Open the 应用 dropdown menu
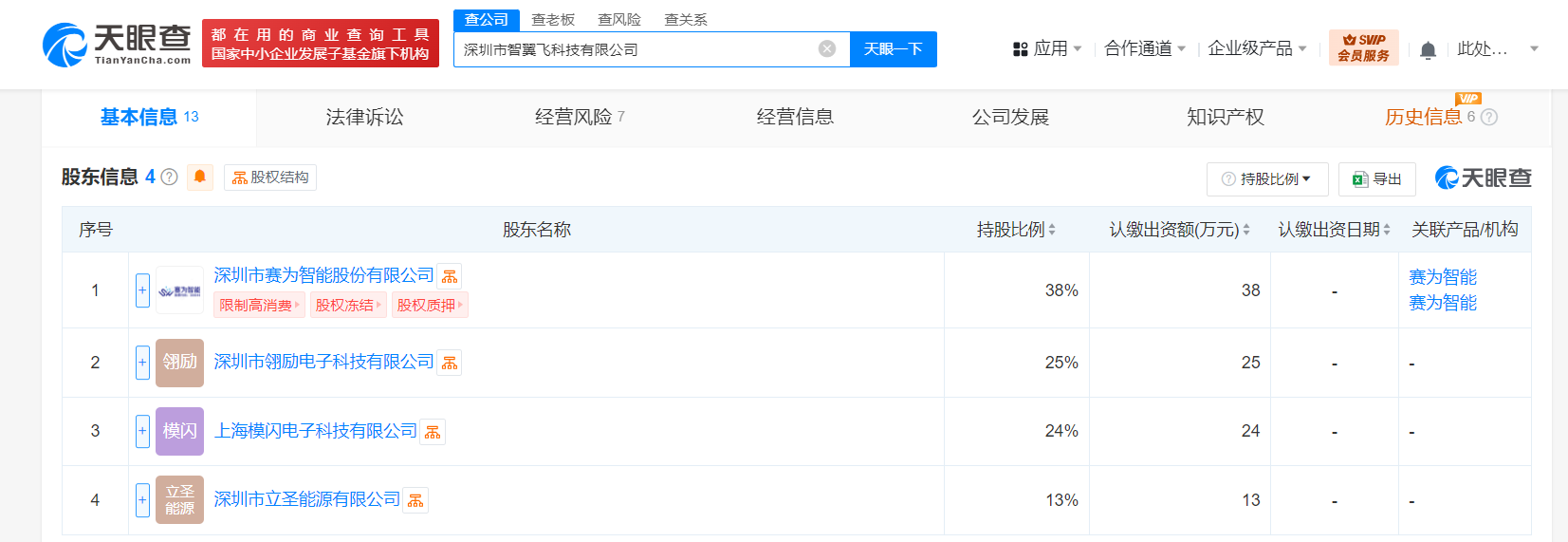Screen dimensions: 1568x542 point(1047,48)
